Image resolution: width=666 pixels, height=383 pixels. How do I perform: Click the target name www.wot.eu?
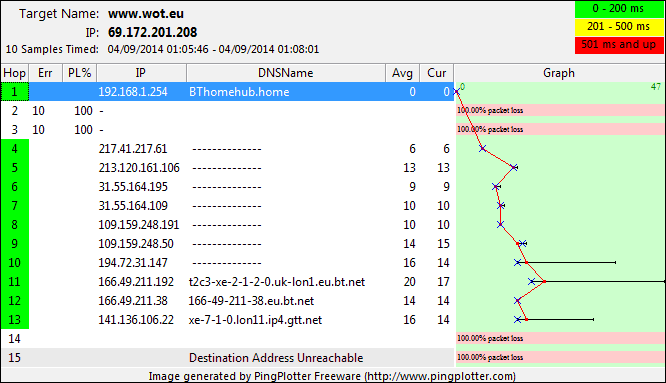146,14
